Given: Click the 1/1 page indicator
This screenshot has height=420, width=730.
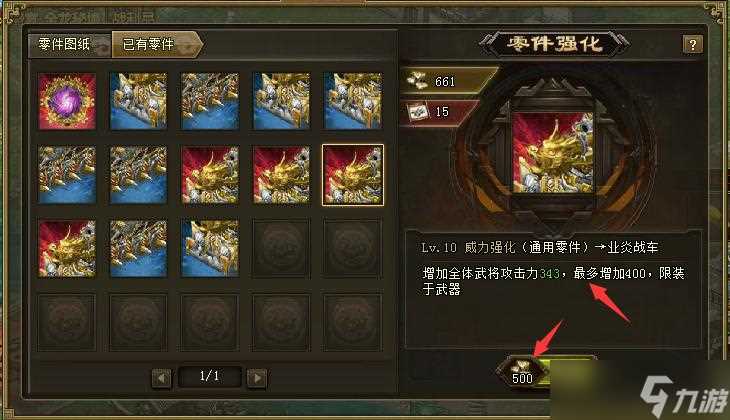Looking at the screenshot, I should 210,376.
